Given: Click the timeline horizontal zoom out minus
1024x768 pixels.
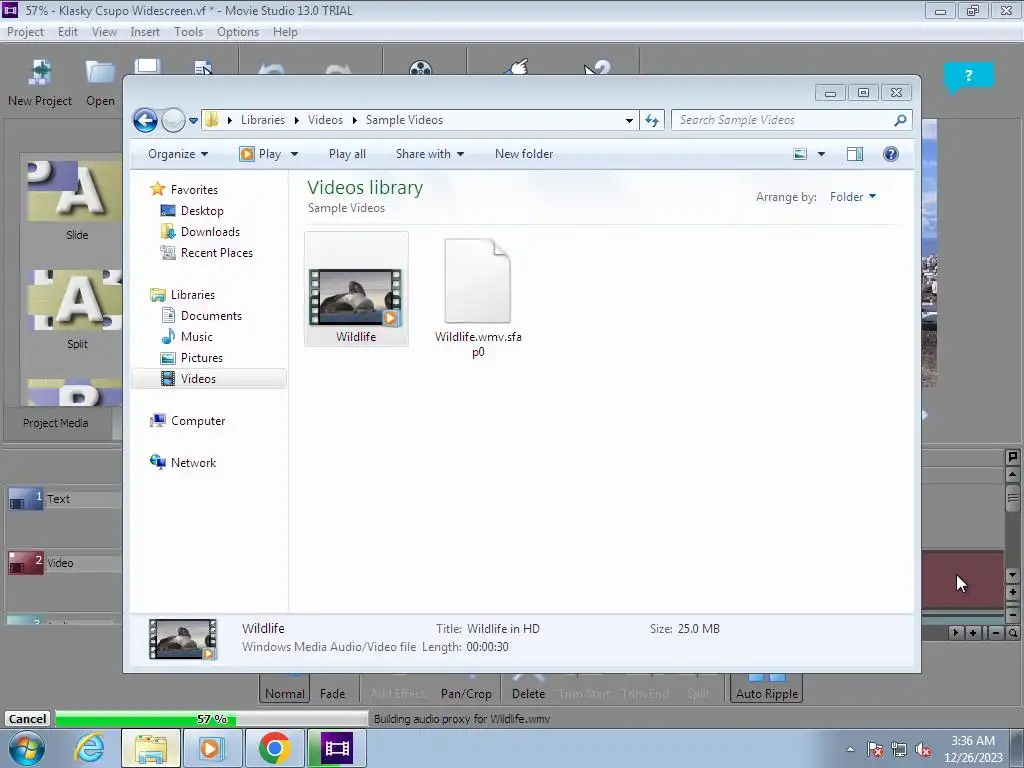Looking at the screenshot, I should pyautogui.click(x=995, y=633).
